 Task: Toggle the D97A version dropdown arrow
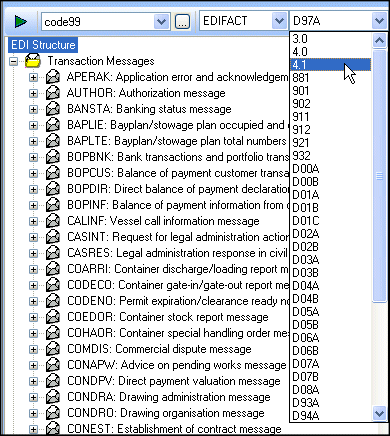379,21
